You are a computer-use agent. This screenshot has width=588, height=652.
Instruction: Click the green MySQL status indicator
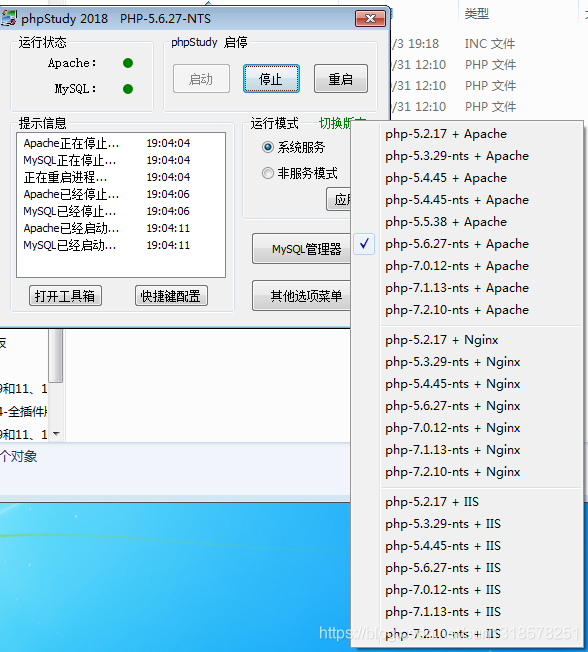pos(128,89)
